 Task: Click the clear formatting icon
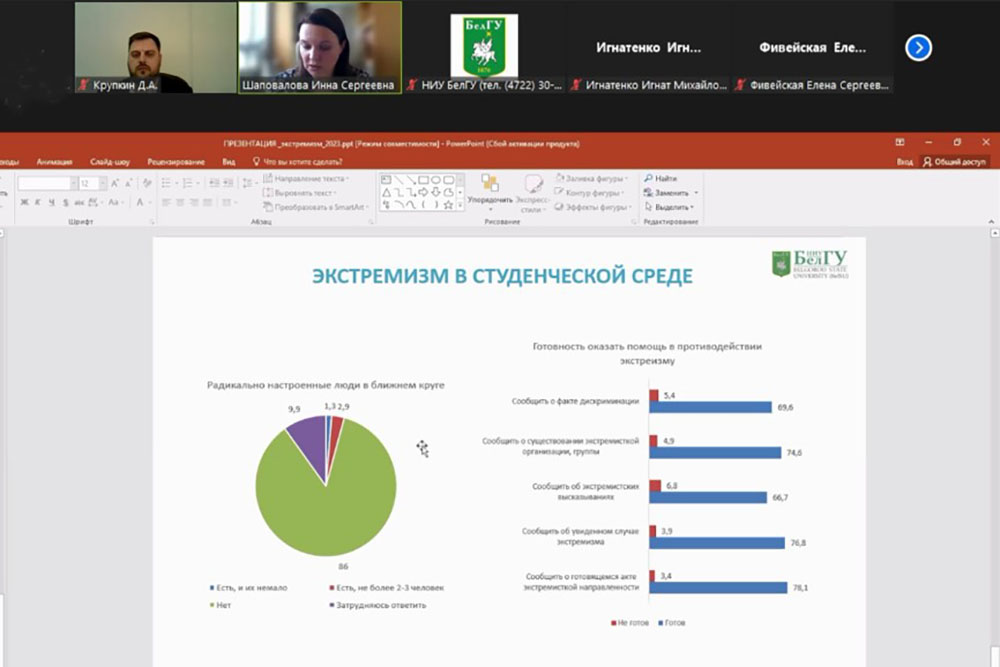(x=145, y=184)
